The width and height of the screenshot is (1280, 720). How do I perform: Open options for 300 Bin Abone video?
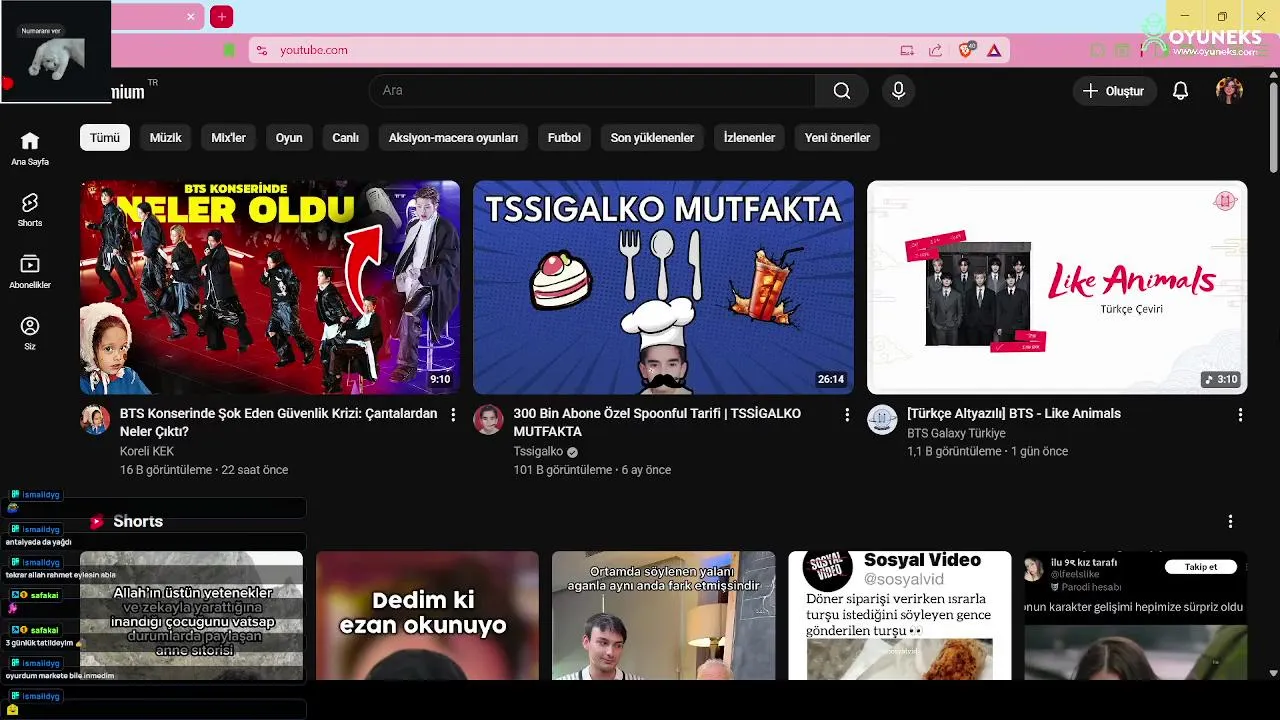click(x=847, y=414)
